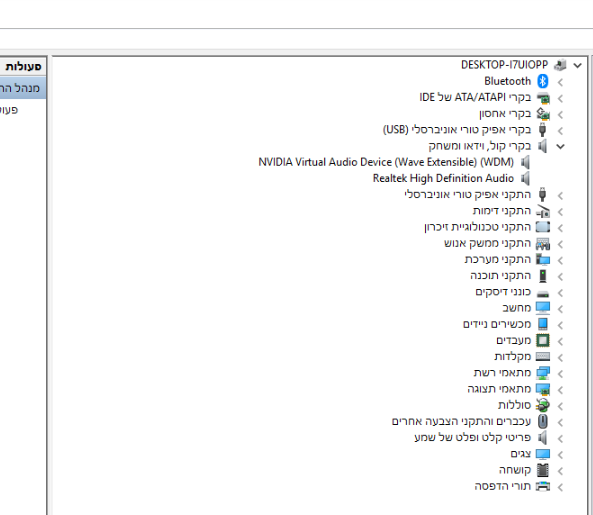
Task: Click the IDE ATA/ATAPI controllers icon
Action: pyautogui.click(x=543, y=98)
